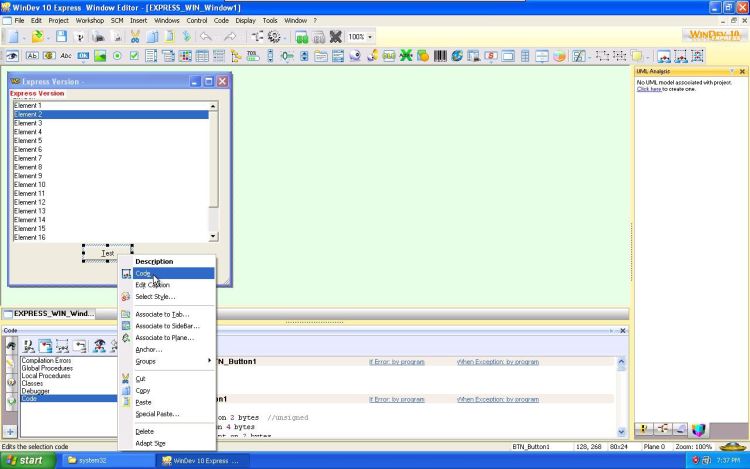Click the Open project folder icon
Screen dimensions: 750x469
[x=37, y=37]
